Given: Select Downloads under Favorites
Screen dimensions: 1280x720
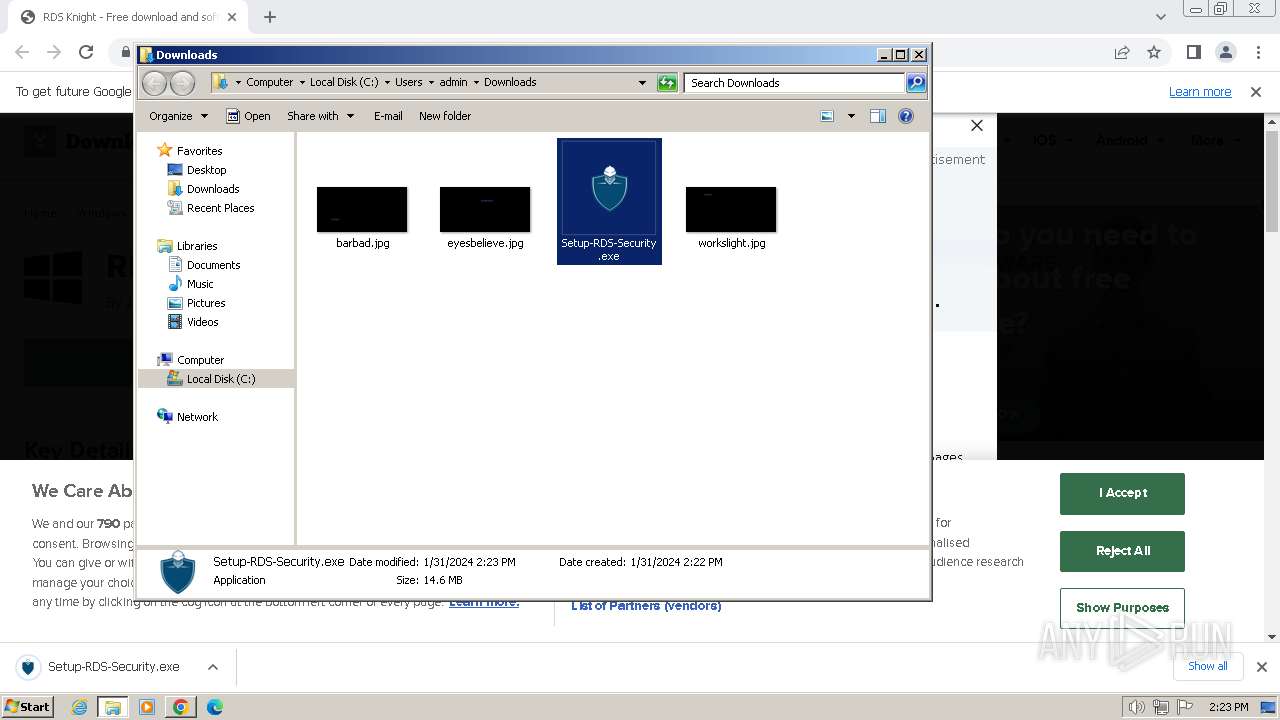Looking at the screenshot, I should tap(213, 189).
